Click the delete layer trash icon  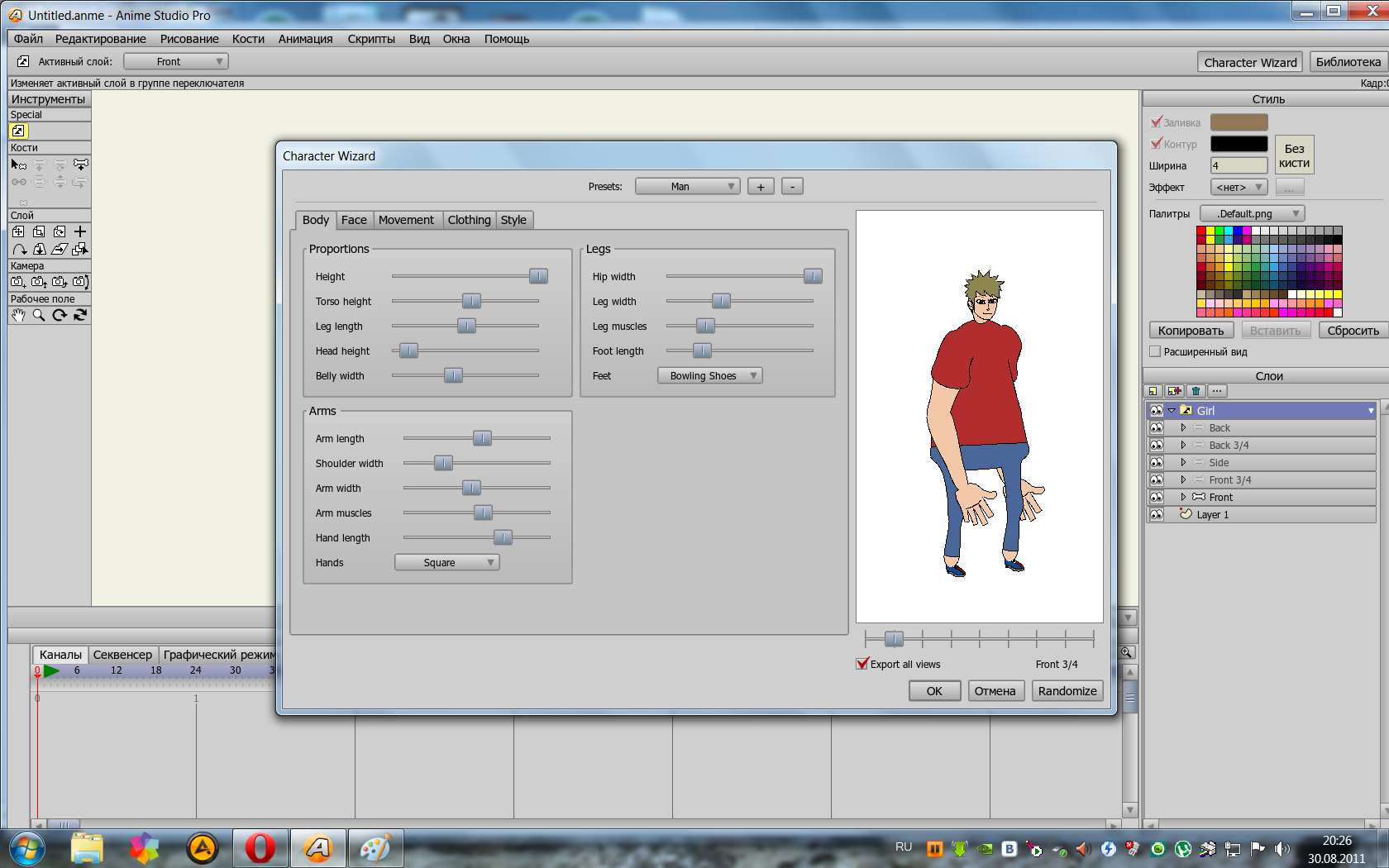(x=1196, y=391)
